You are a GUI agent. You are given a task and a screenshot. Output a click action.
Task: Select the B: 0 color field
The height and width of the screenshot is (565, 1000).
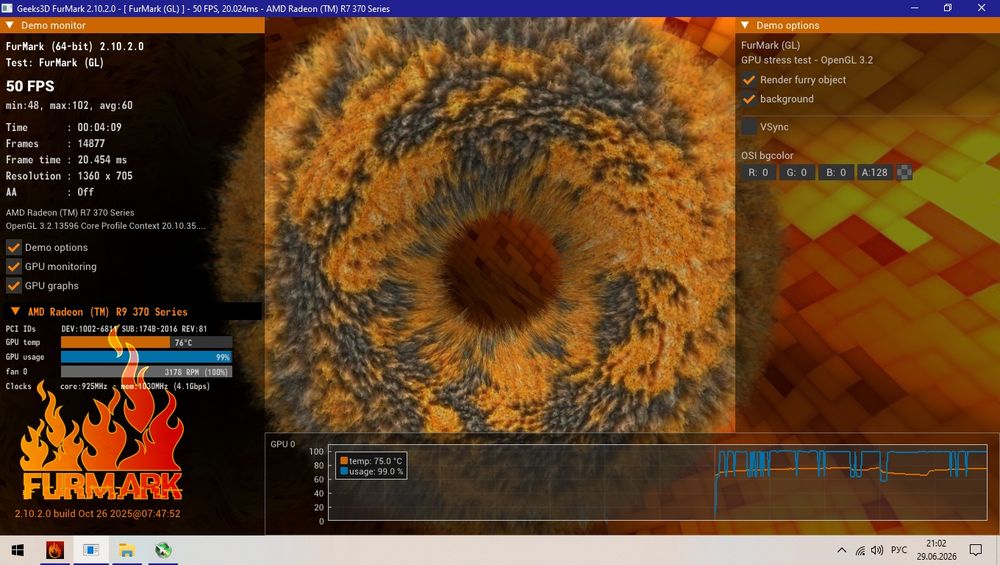(836, 172)
